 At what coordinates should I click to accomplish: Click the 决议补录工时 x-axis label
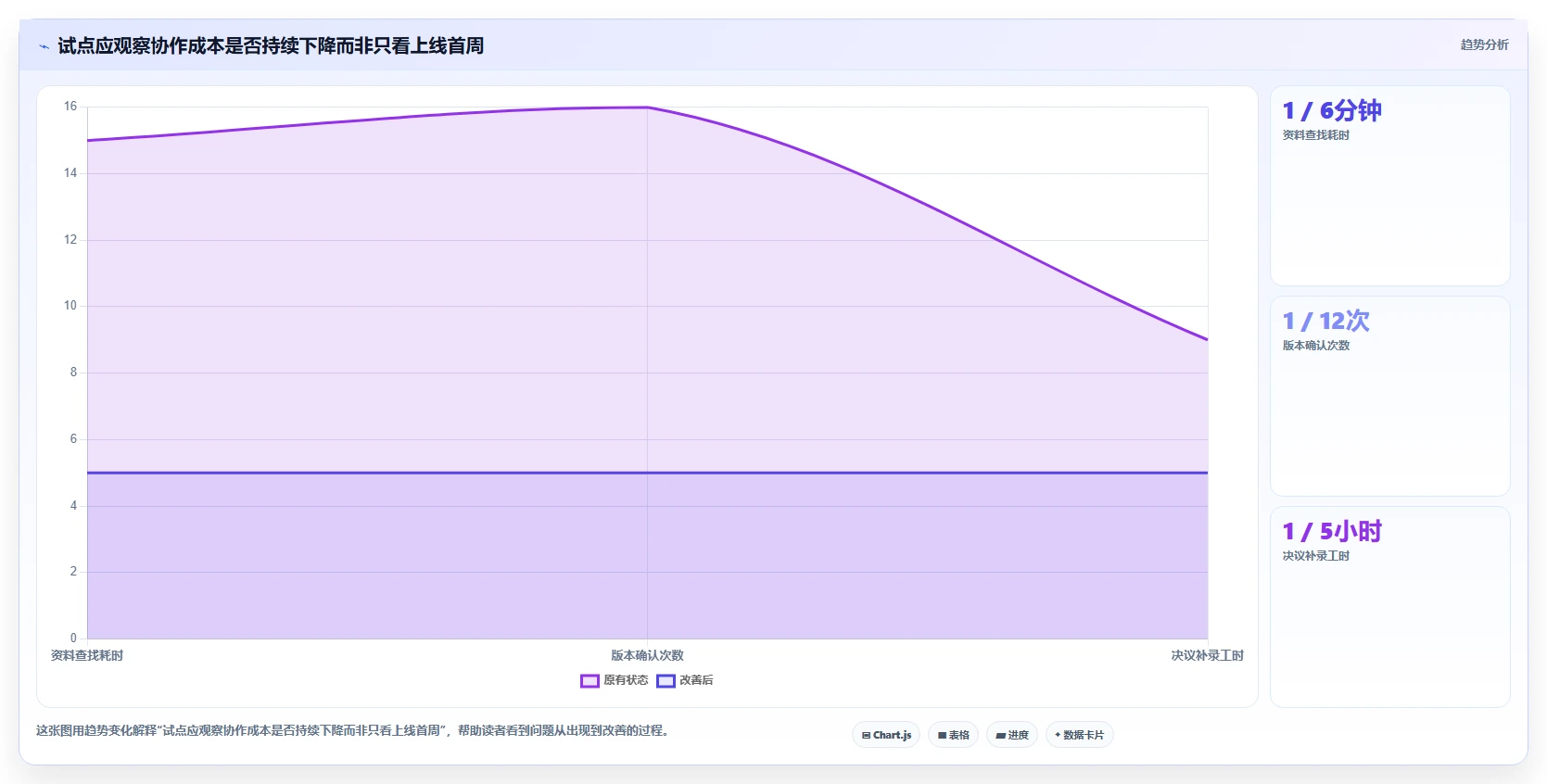(x=1207, y=655)
